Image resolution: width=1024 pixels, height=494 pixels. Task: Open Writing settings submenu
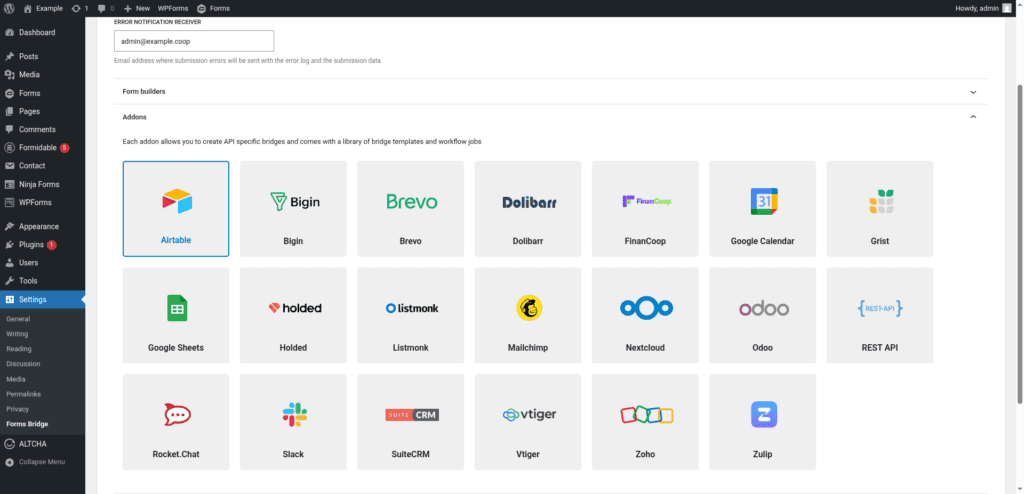(x=17, y=334)
